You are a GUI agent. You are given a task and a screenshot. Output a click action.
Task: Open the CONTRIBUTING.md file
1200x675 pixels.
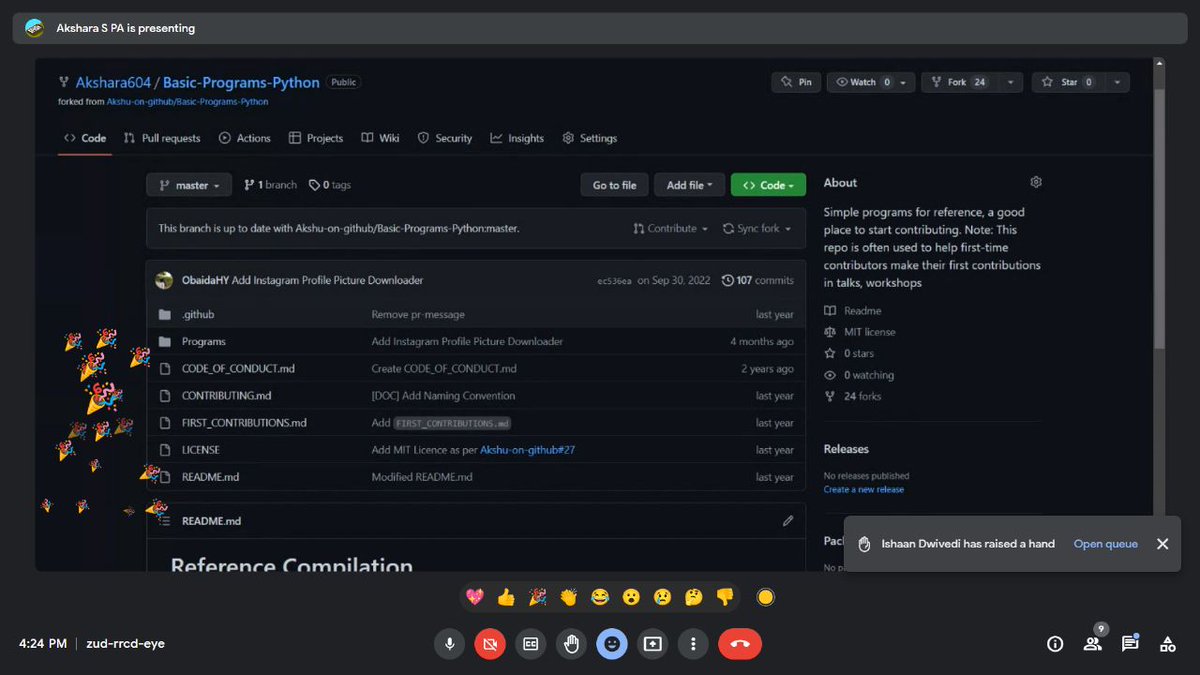pos(226,395)
